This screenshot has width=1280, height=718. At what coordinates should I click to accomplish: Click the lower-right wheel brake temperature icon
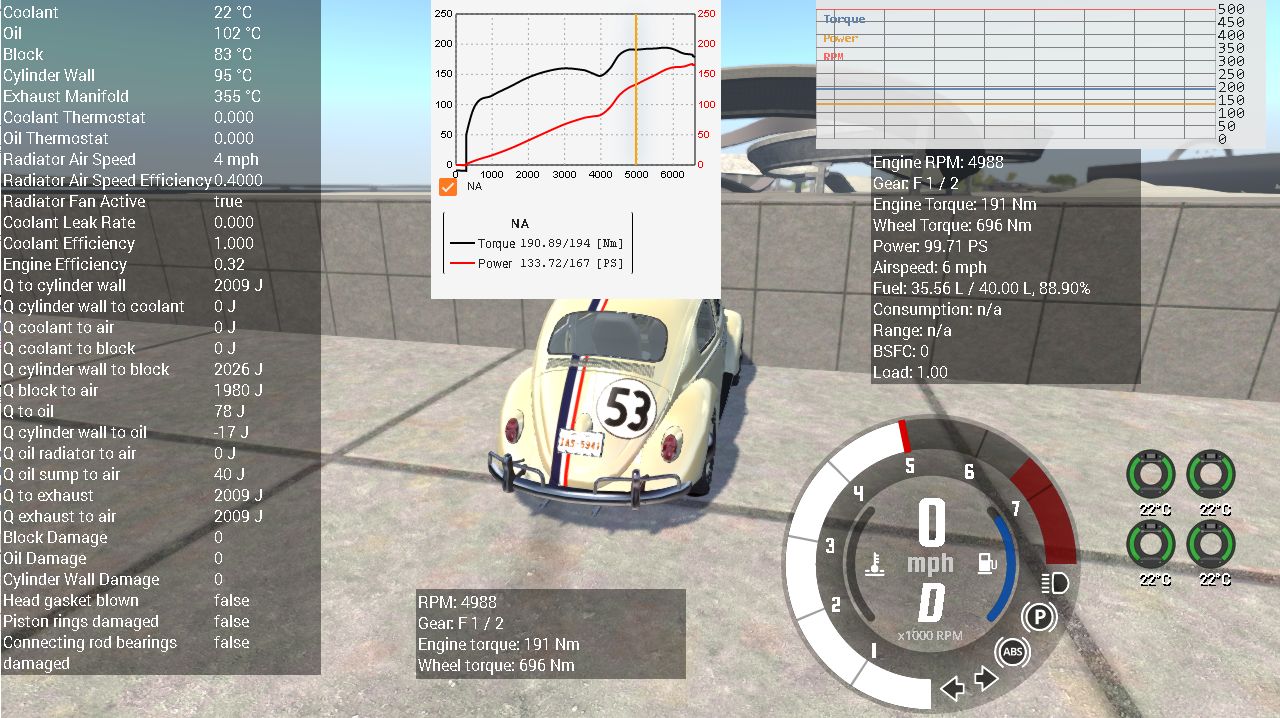(x=1211, y=545)
